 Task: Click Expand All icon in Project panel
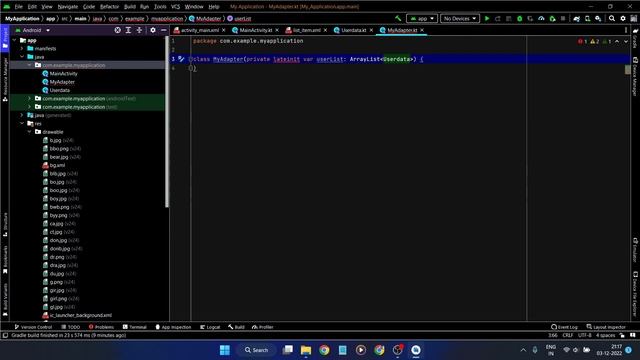(x=128, y=30)
